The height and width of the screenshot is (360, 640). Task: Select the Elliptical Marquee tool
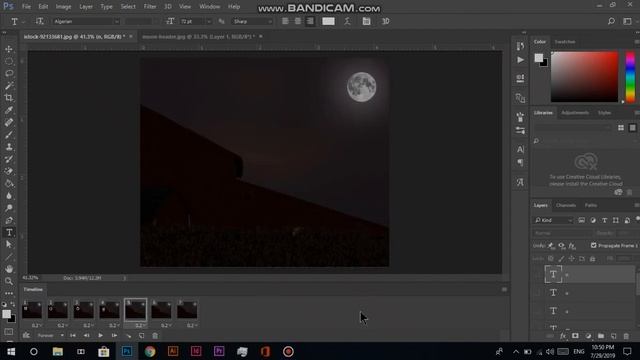[9, 61]
